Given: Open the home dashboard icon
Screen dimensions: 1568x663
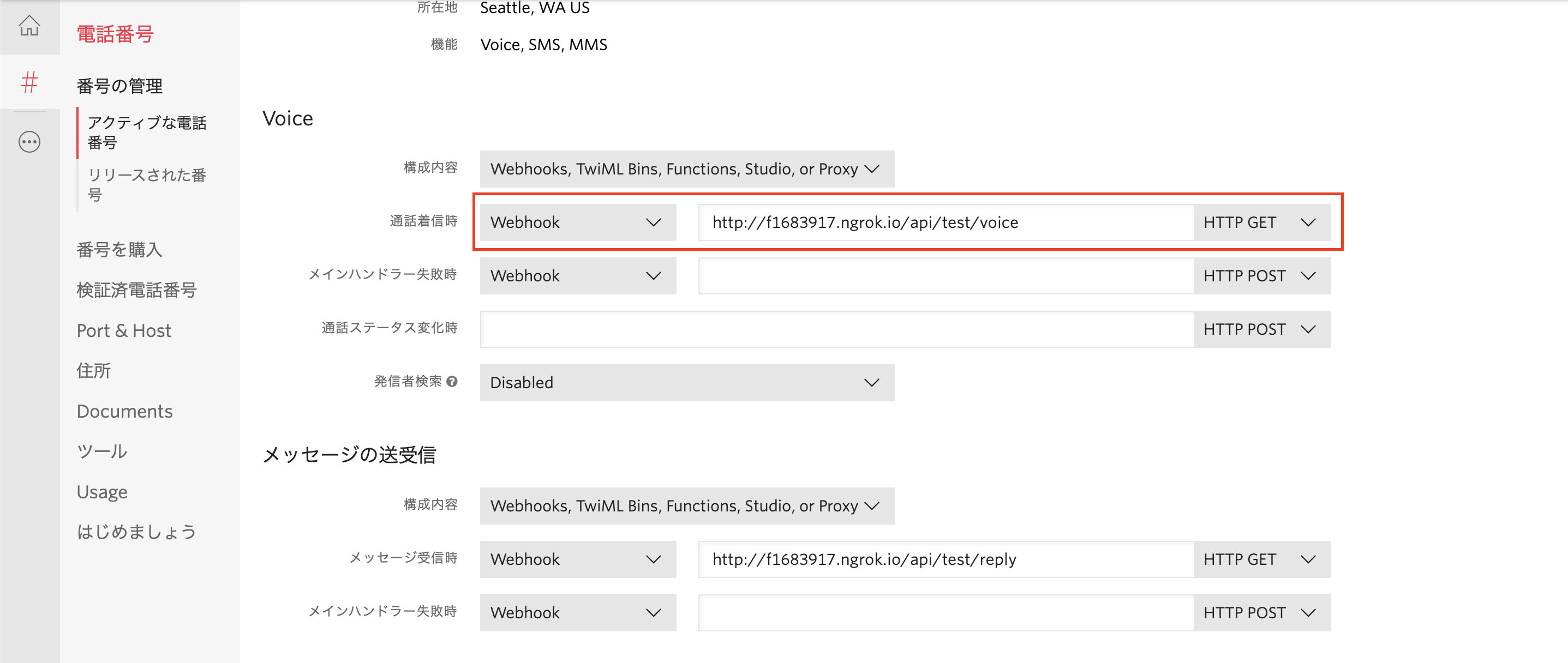Looking at the screenshot, I should tap(29, 26).
